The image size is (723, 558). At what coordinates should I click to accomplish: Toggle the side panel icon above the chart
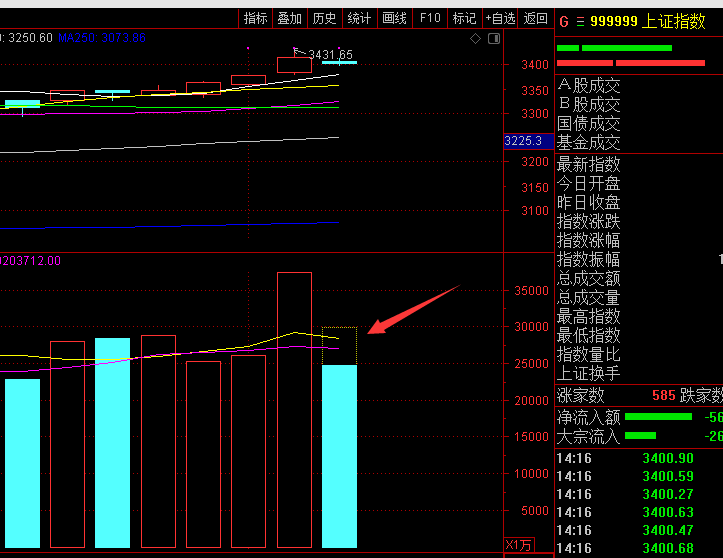click(491, 38)
